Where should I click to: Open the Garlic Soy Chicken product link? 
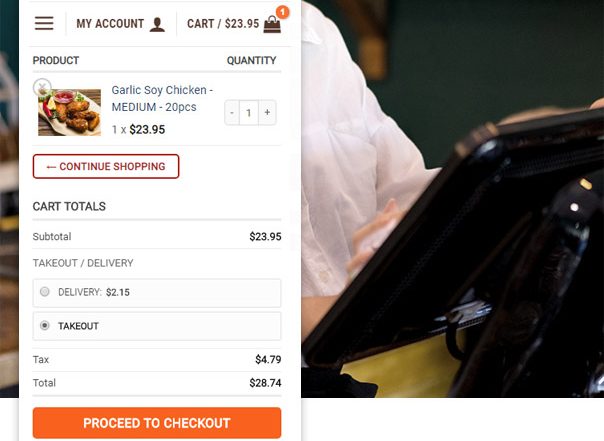pos(162,99)
